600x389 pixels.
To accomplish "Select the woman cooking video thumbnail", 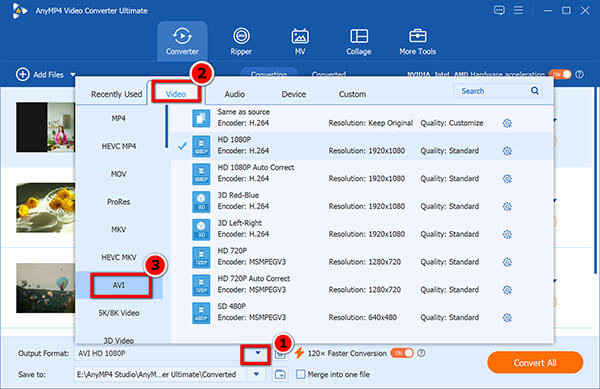I will point(45,127).
